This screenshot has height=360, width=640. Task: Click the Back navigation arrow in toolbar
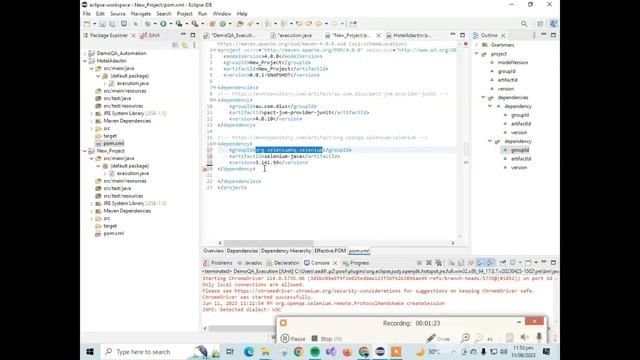pyautogui.click(x=319, y=24)
